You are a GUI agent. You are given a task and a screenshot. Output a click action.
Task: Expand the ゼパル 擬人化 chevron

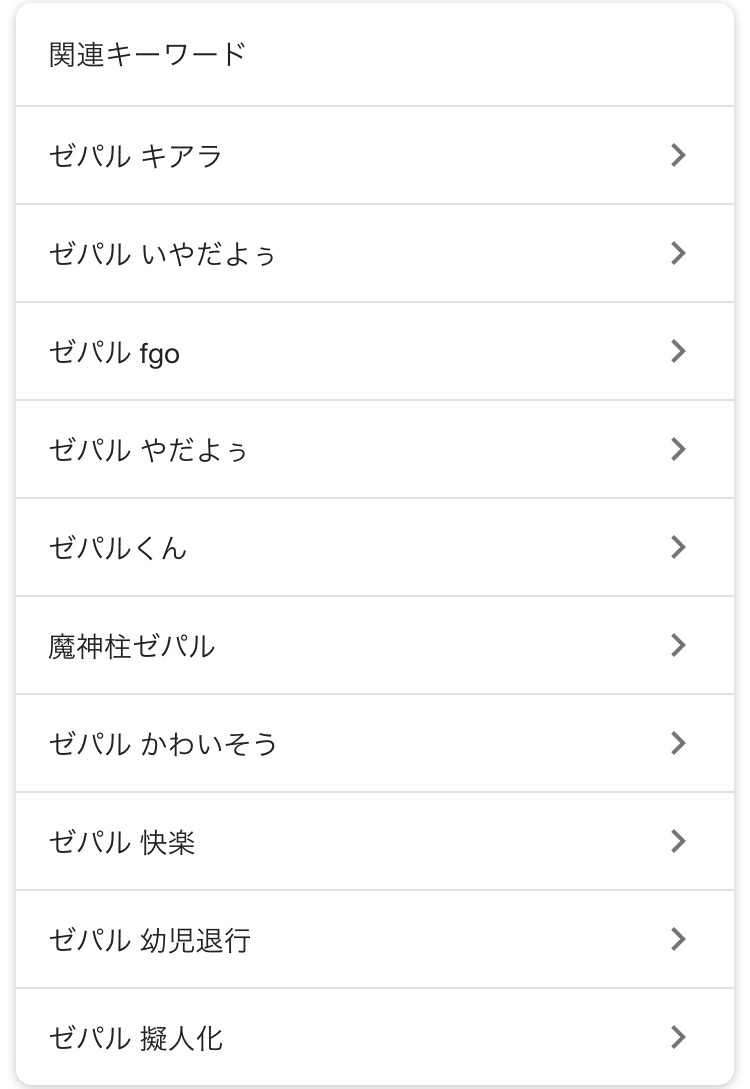tap(678, 1037)
